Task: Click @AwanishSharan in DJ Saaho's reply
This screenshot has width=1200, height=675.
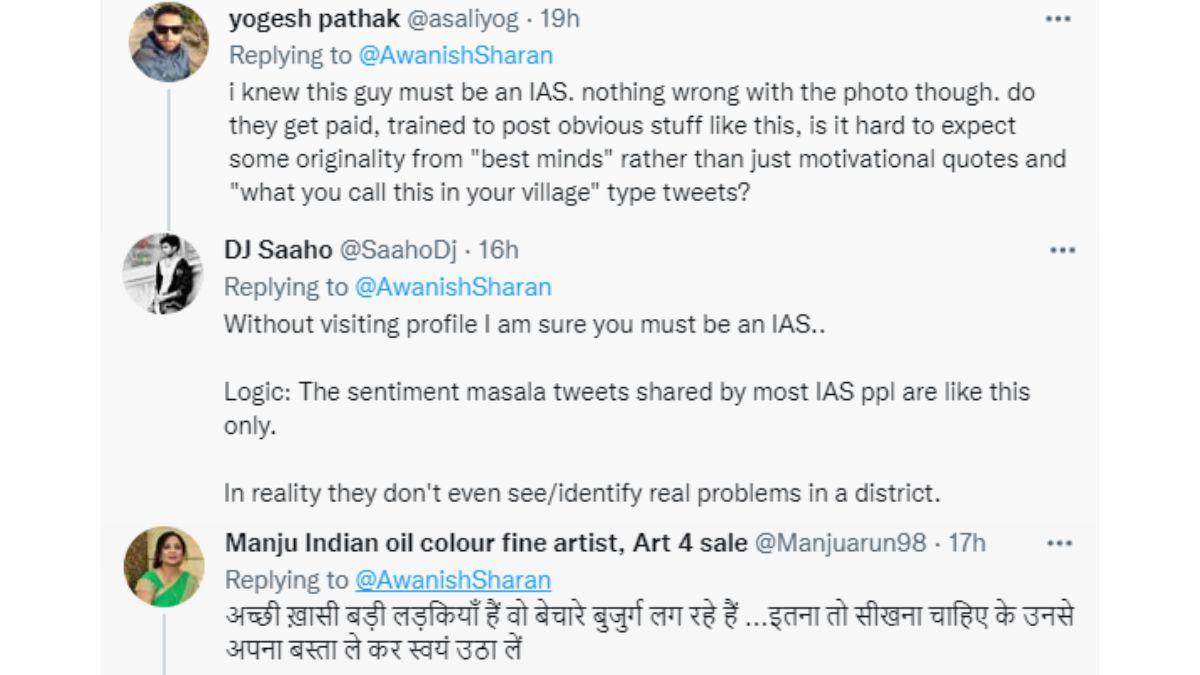Action: (x=453, y=287)
